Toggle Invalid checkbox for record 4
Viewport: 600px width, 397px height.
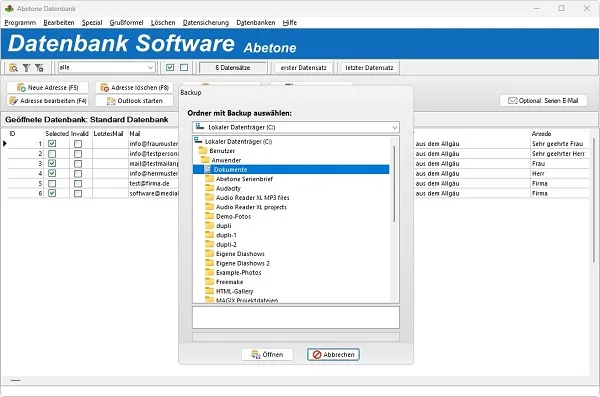click(78, 173)
